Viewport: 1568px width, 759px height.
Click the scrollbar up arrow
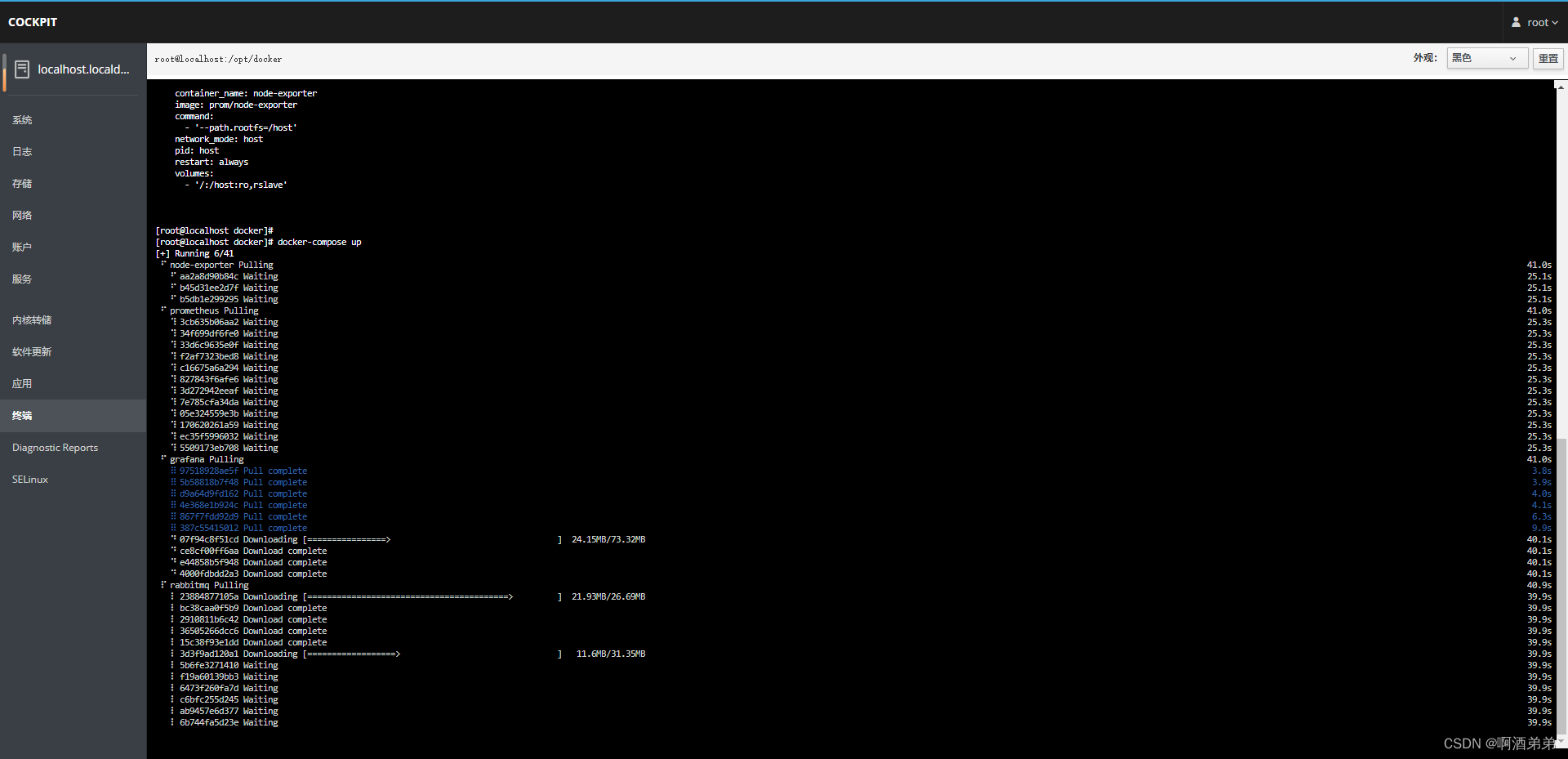[x=1561, y=86]
